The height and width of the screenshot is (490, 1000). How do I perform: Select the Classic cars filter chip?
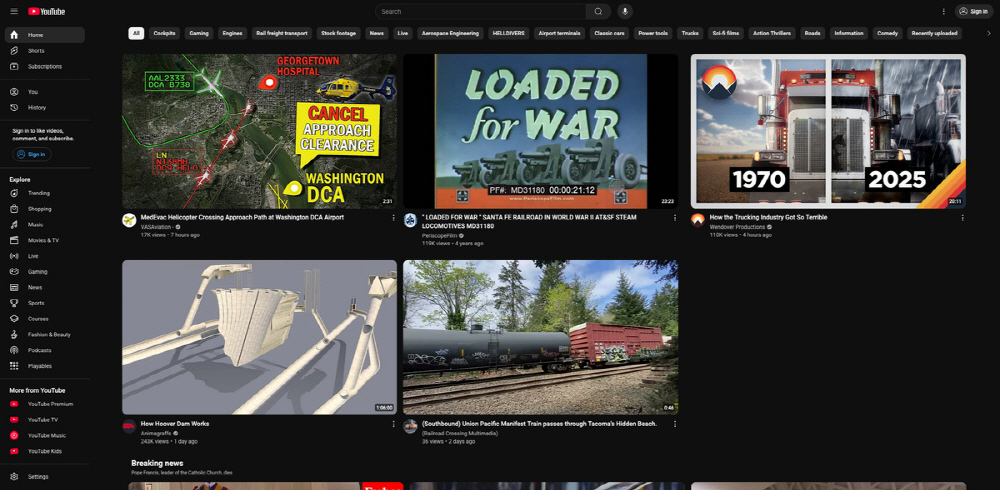609,33
